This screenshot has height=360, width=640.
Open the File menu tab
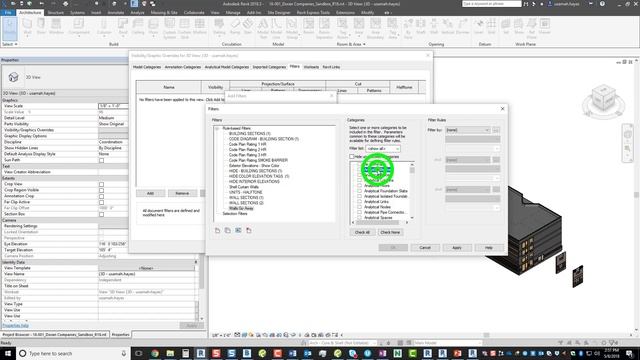(8, 13)
